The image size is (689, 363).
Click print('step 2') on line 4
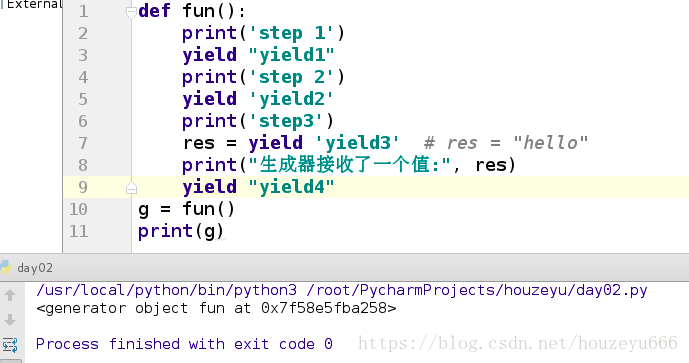263,77
